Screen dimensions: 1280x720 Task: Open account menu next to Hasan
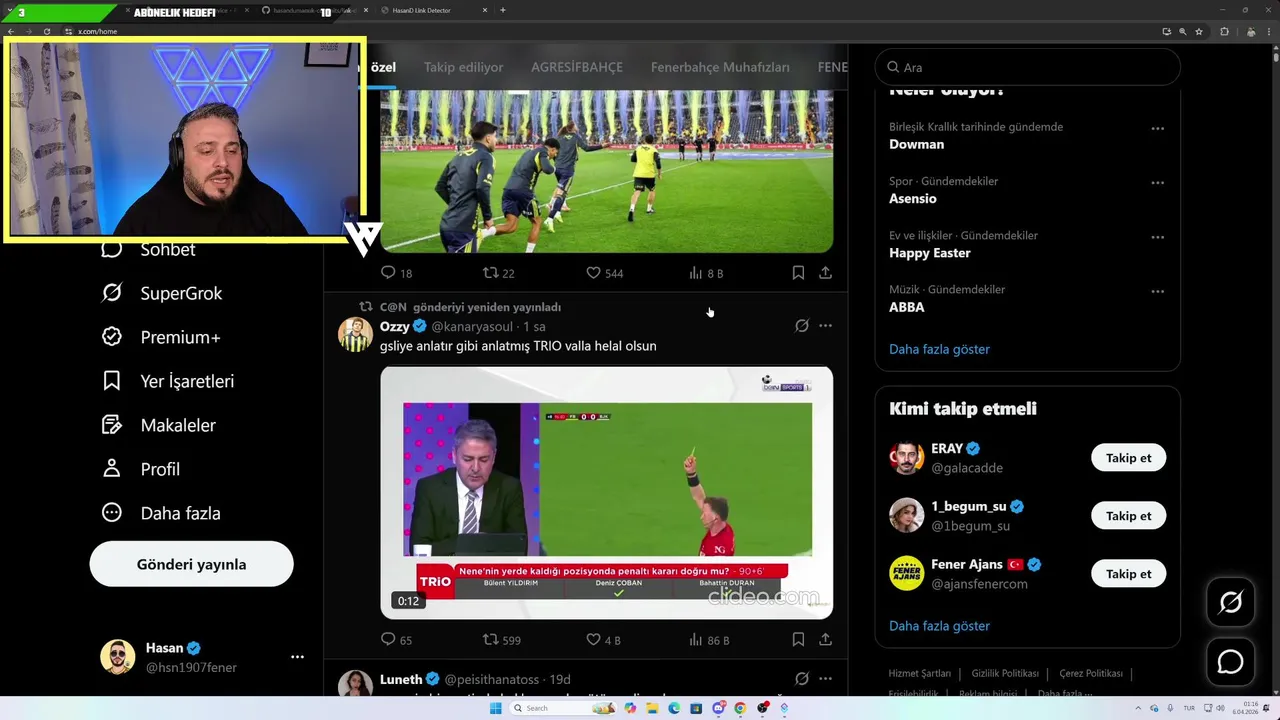click(297, 657)
